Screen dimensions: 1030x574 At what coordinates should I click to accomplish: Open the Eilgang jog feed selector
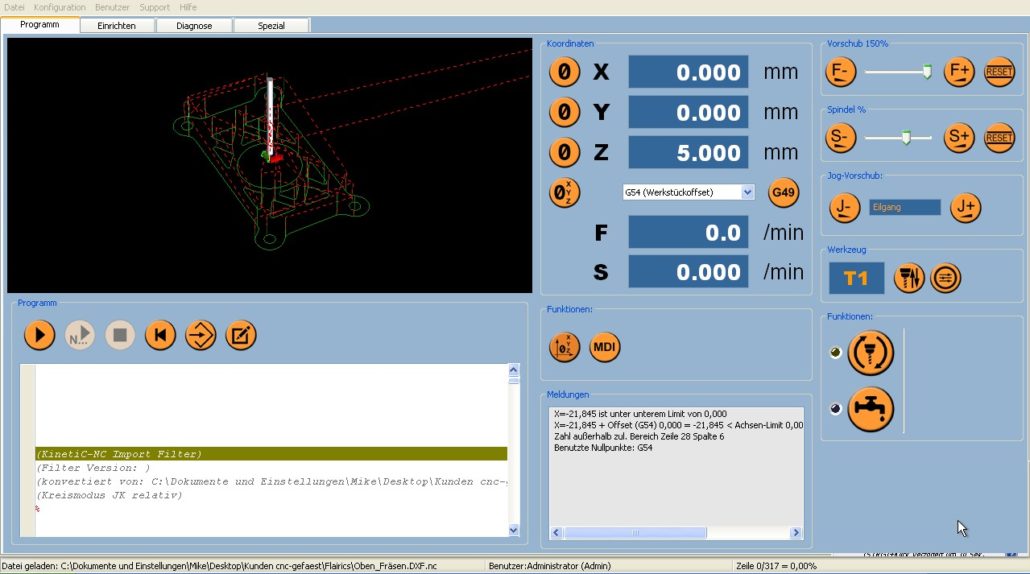pos(904,207)
